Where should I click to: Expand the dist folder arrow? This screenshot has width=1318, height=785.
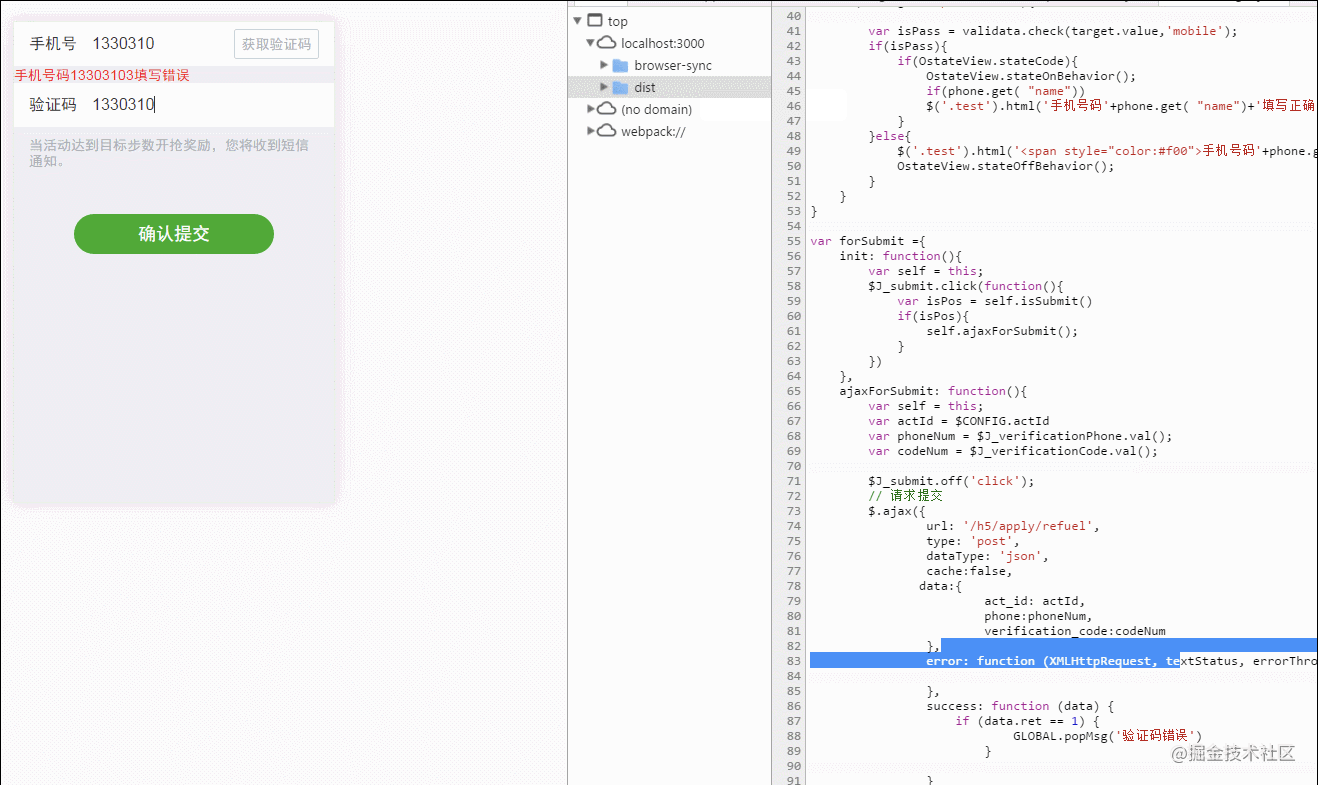(604, 87)
